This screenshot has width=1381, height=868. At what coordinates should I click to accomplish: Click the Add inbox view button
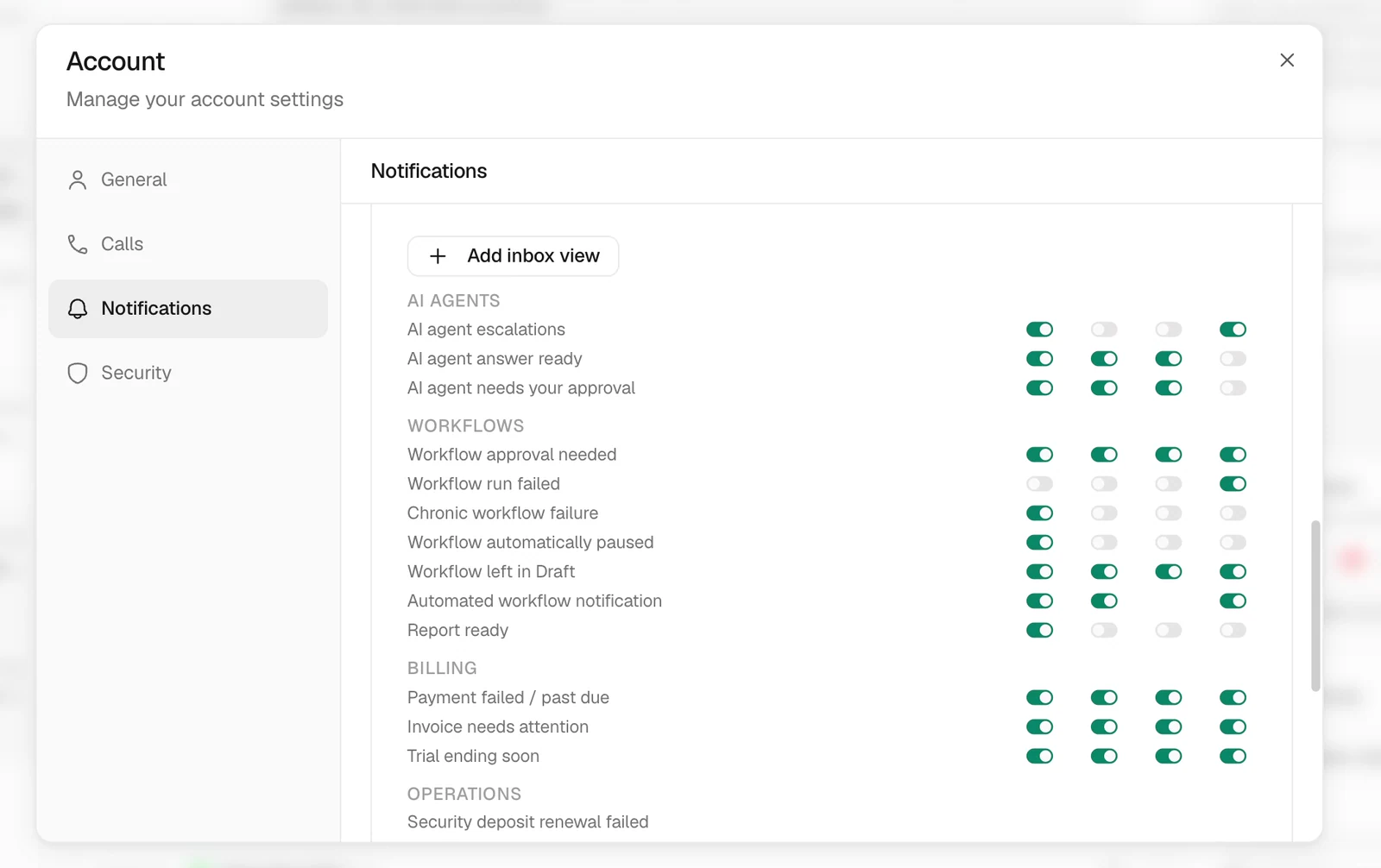pyautogui.click(x=513, y=256)
